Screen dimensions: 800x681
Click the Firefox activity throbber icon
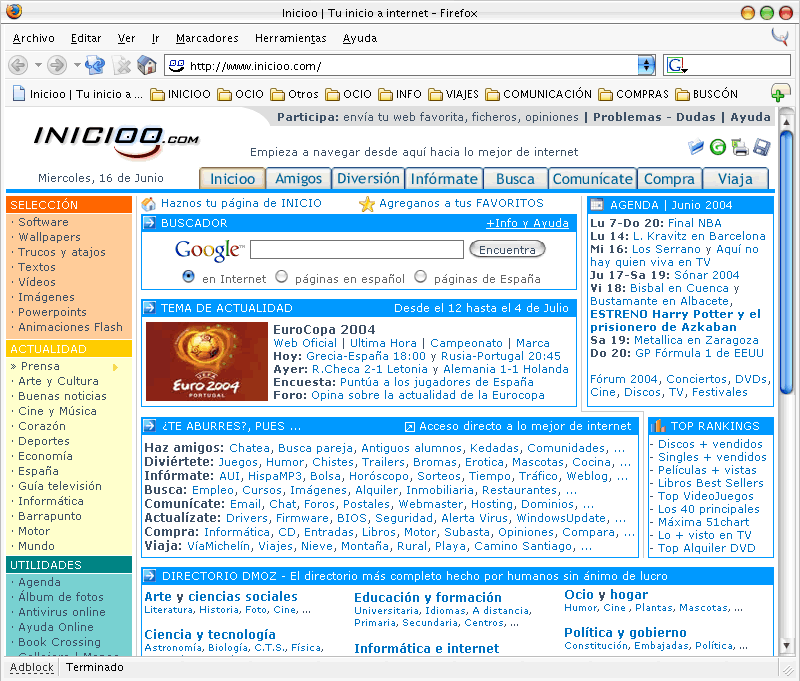(780, 37)
